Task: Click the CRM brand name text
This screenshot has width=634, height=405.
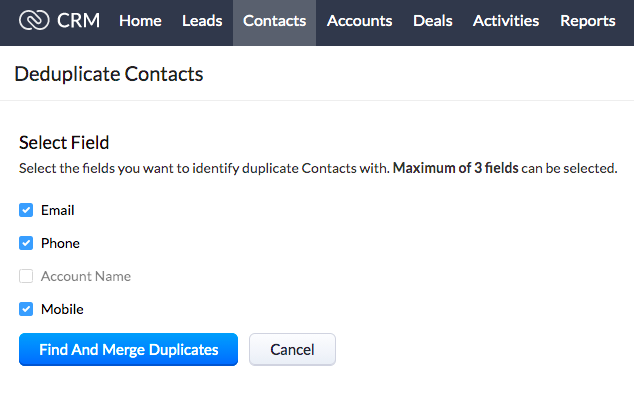Action: [78, 21]
